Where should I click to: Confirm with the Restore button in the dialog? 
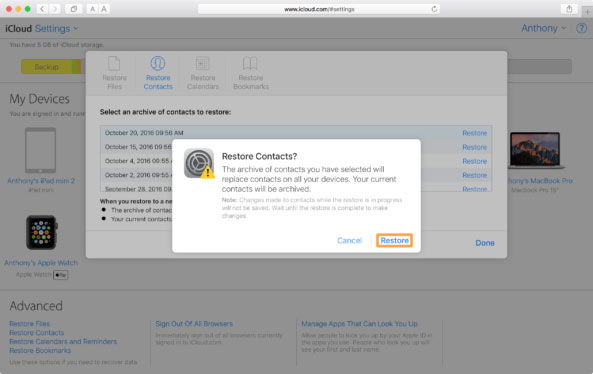click(x=394, y=241)
